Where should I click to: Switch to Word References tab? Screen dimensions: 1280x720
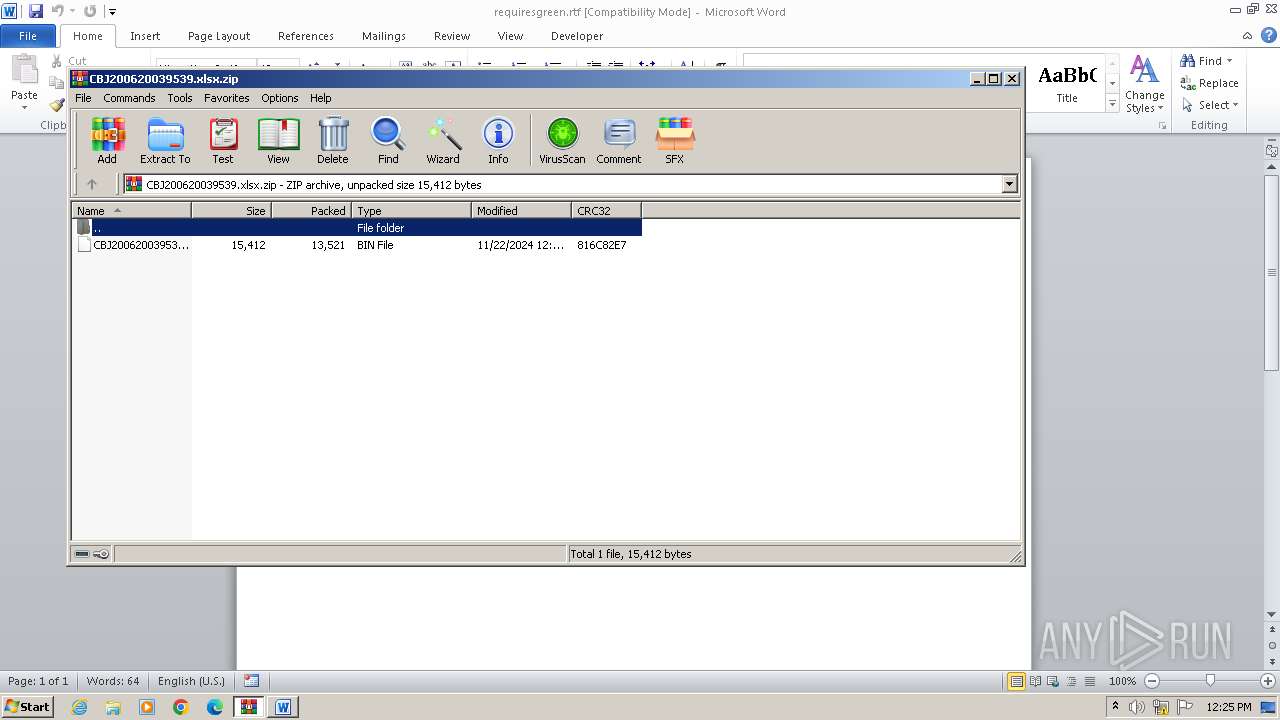306,36
